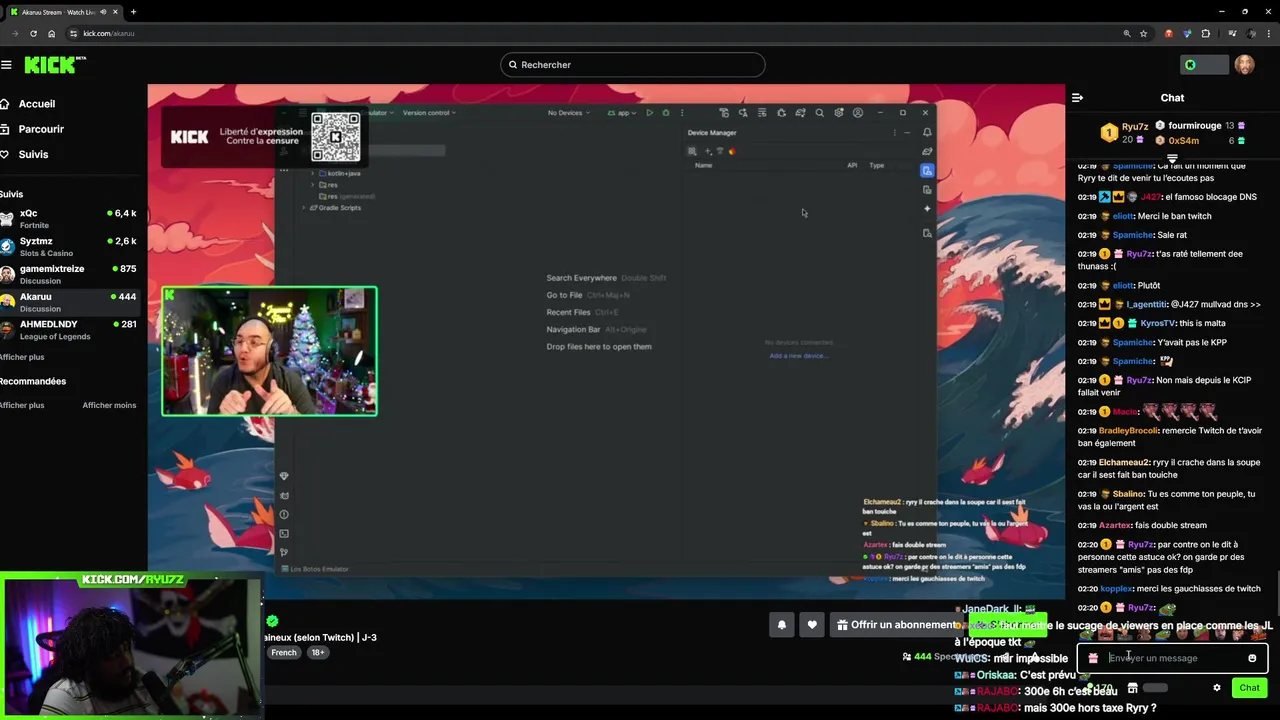Open Device Manager options menu

click(895, 133)
